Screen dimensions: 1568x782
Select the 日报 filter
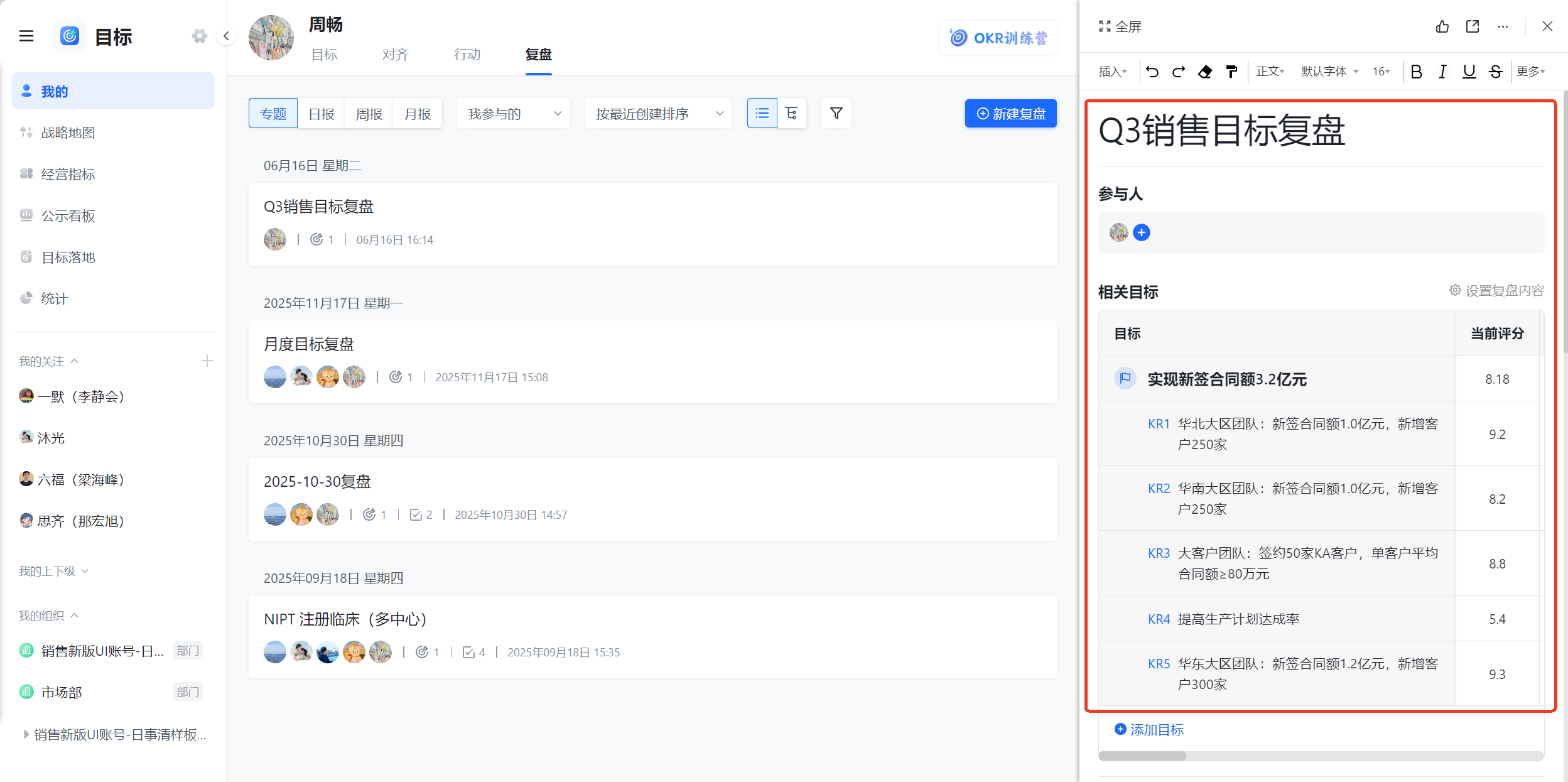click(322, 113)
